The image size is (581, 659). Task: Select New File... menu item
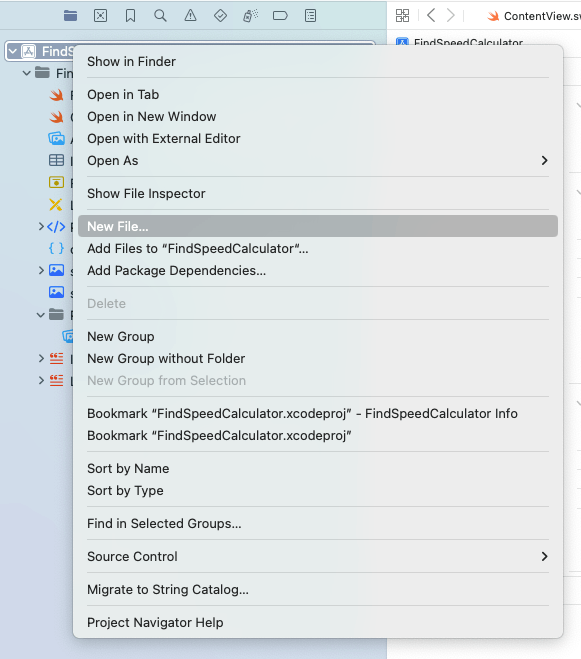coord(318,227)
